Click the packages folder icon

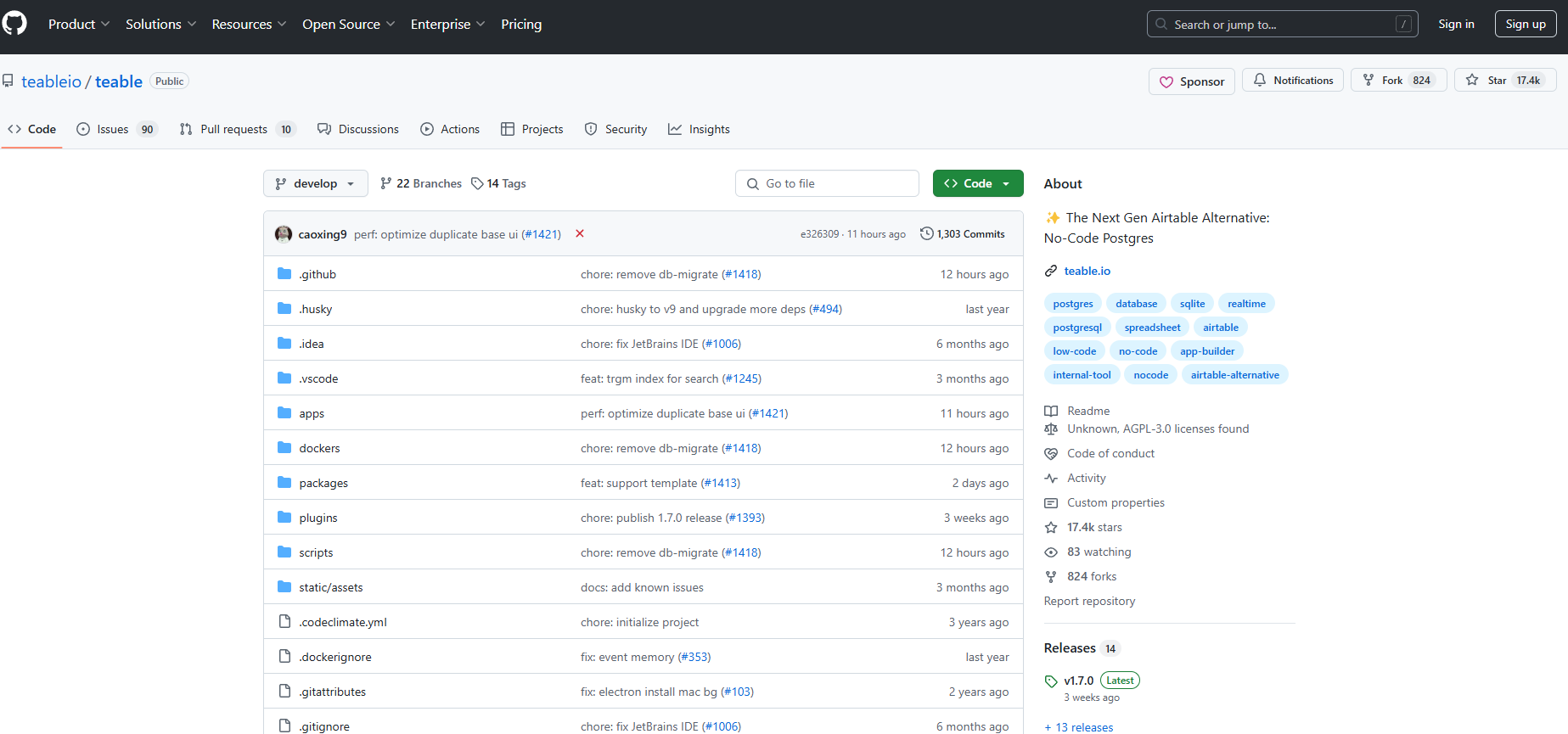(x=284, y=482)
